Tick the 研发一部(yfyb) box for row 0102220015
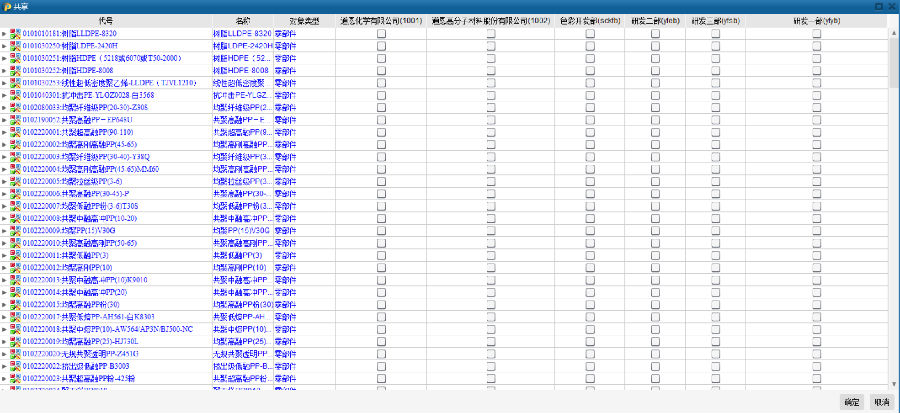Viewport: 900px width, 413px height. pos(817,305)
